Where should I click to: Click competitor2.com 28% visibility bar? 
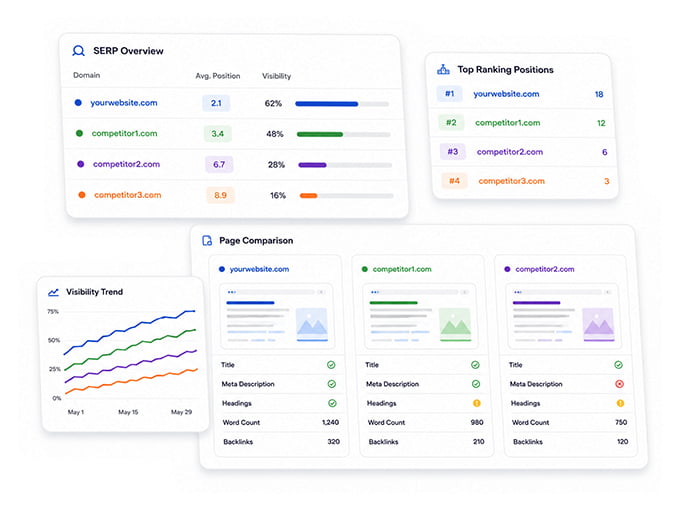pyautogui.click(x=345, y=165)
